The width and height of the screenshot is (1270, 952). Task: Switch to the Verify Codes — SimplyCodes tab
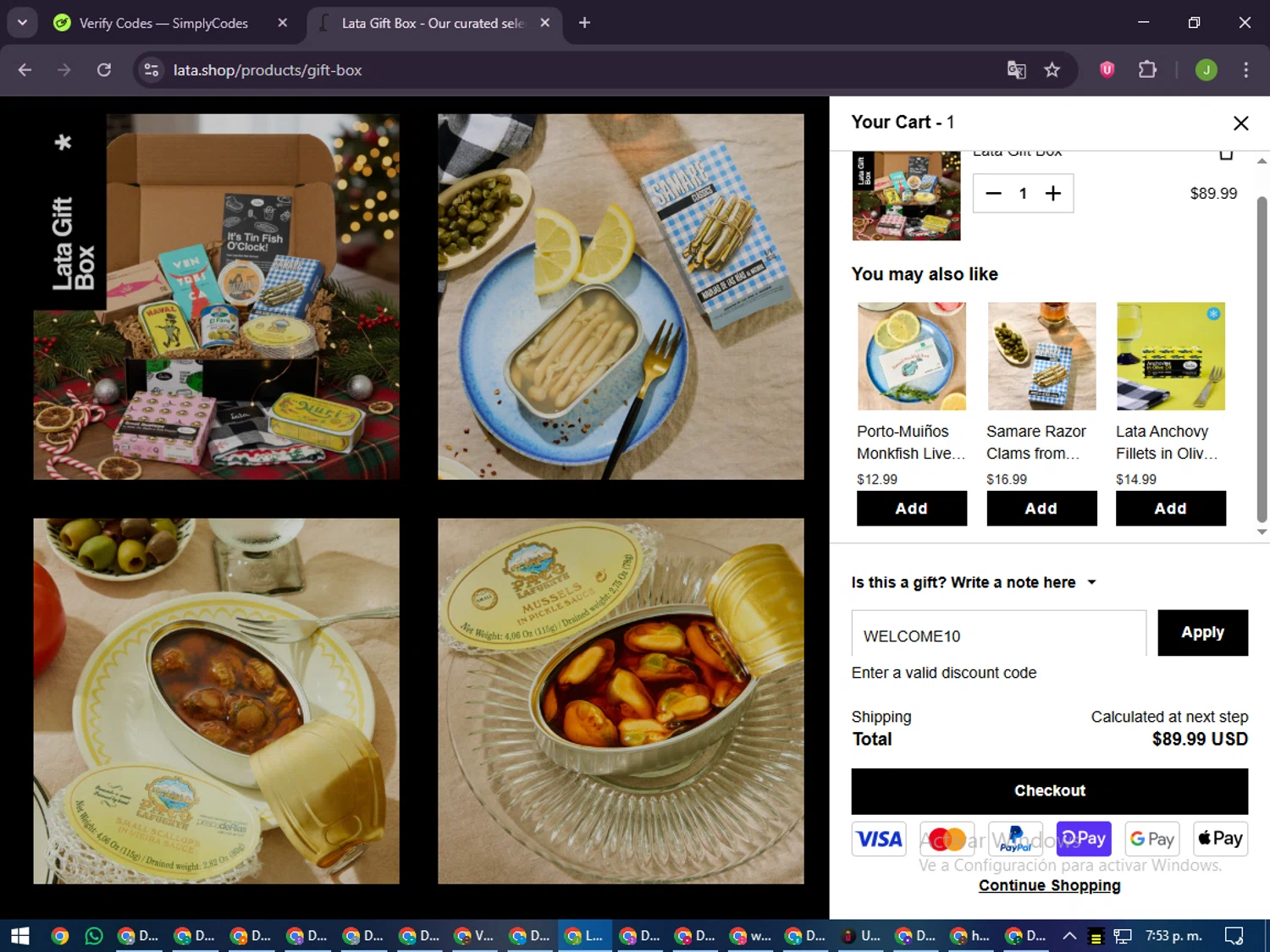coord(163,24)
